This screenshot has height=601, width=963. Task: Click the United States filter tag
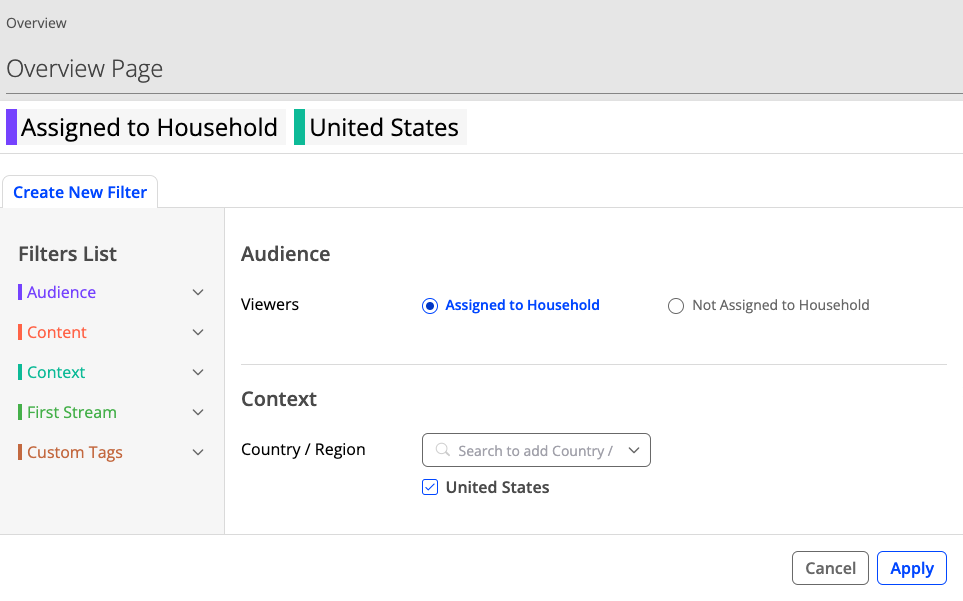pos(380,127)
